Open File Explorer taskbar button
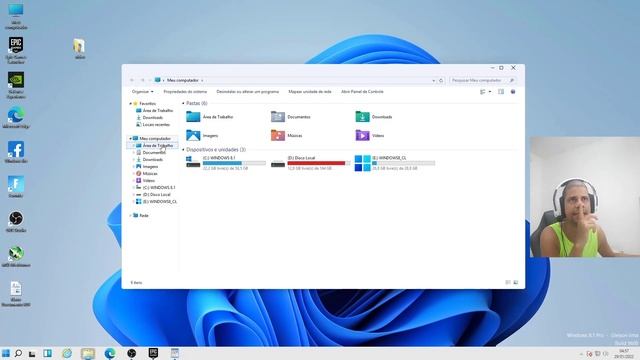 click(88, 353)
